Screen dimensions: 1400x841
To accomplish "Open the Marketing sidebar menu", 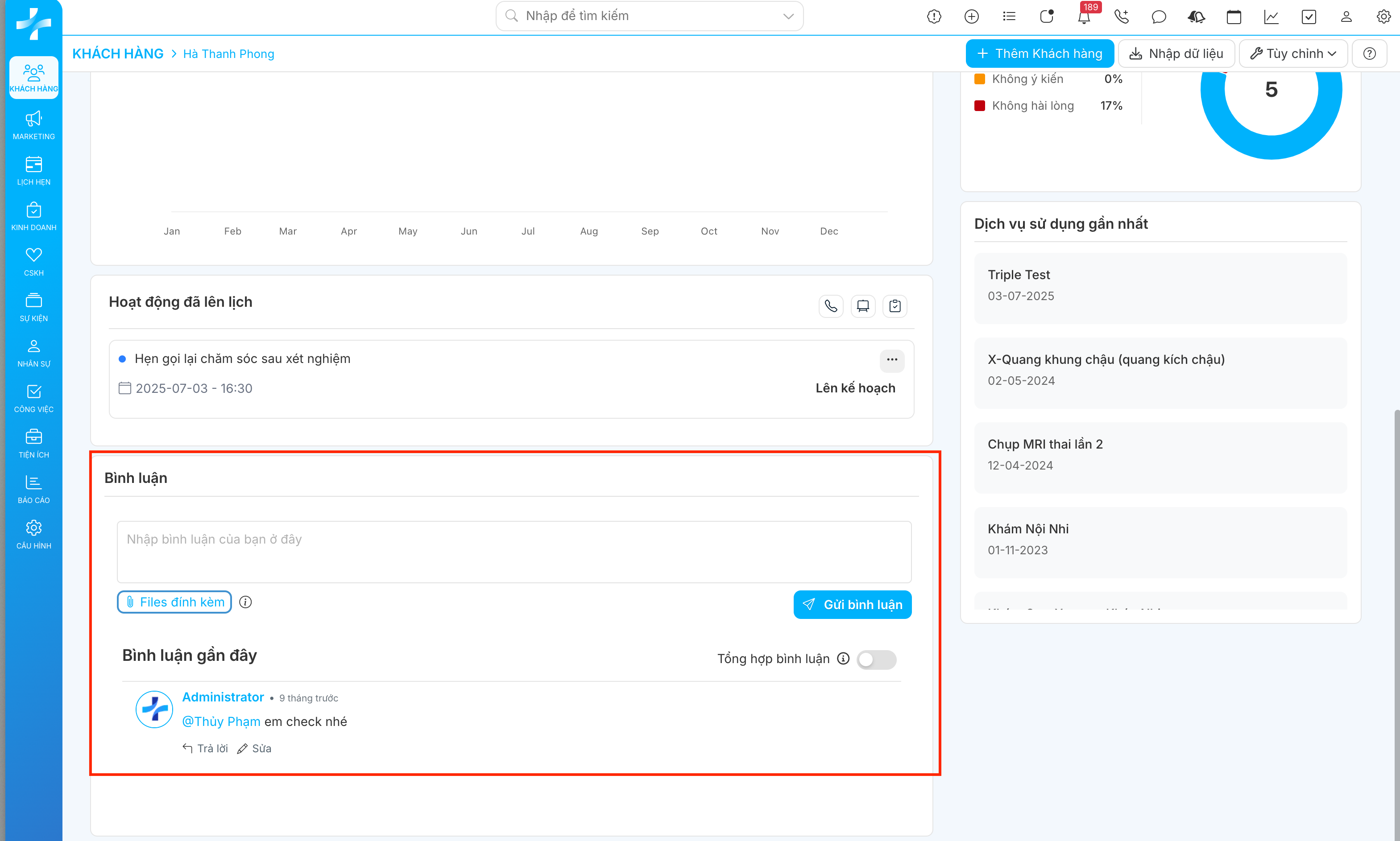I will pos(33,125).
